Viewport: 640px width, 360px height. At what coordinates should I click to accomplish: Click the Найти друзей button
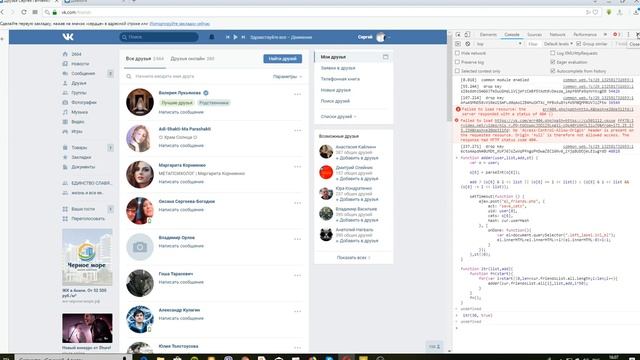point(282,59)
